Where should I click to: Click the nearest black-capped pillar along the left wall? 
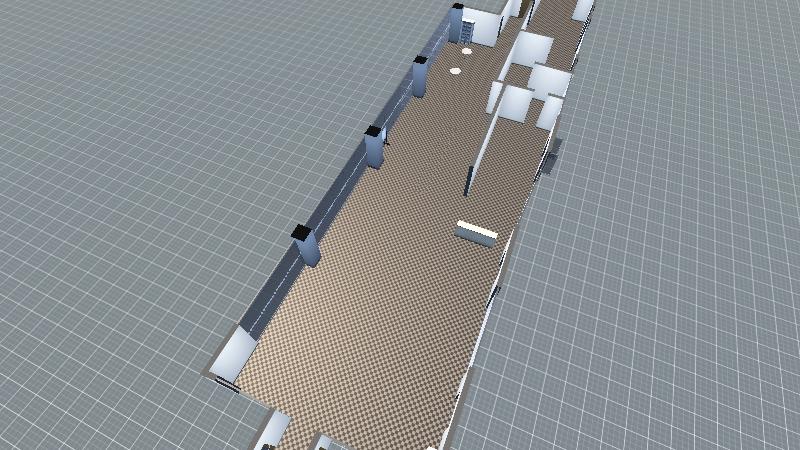pyautogui.click(x=305, y=246)
